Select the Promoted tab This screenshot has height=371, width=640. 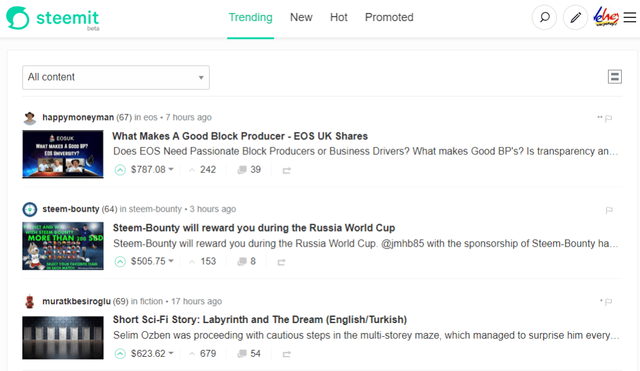(389, 17)
